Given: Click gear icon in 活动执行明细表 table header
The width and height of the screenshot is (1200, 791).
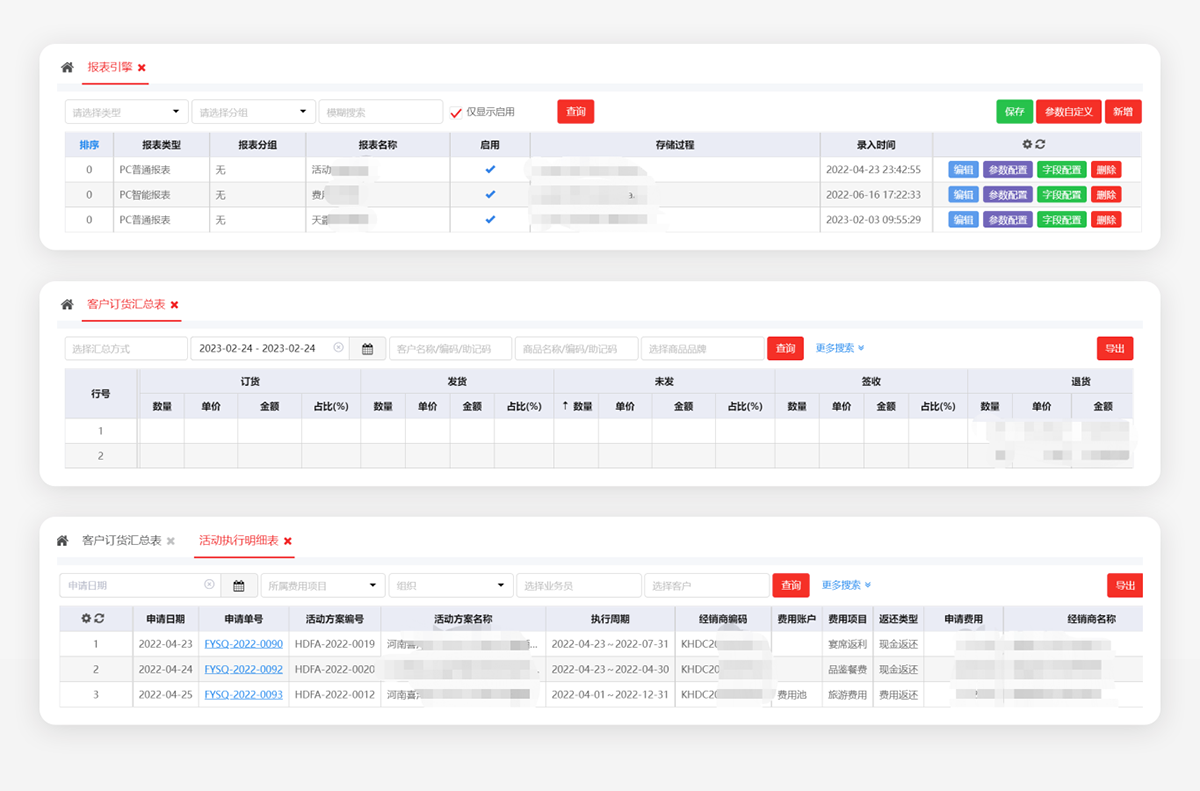Looking at the screenshot, I should tap(86, 619).
